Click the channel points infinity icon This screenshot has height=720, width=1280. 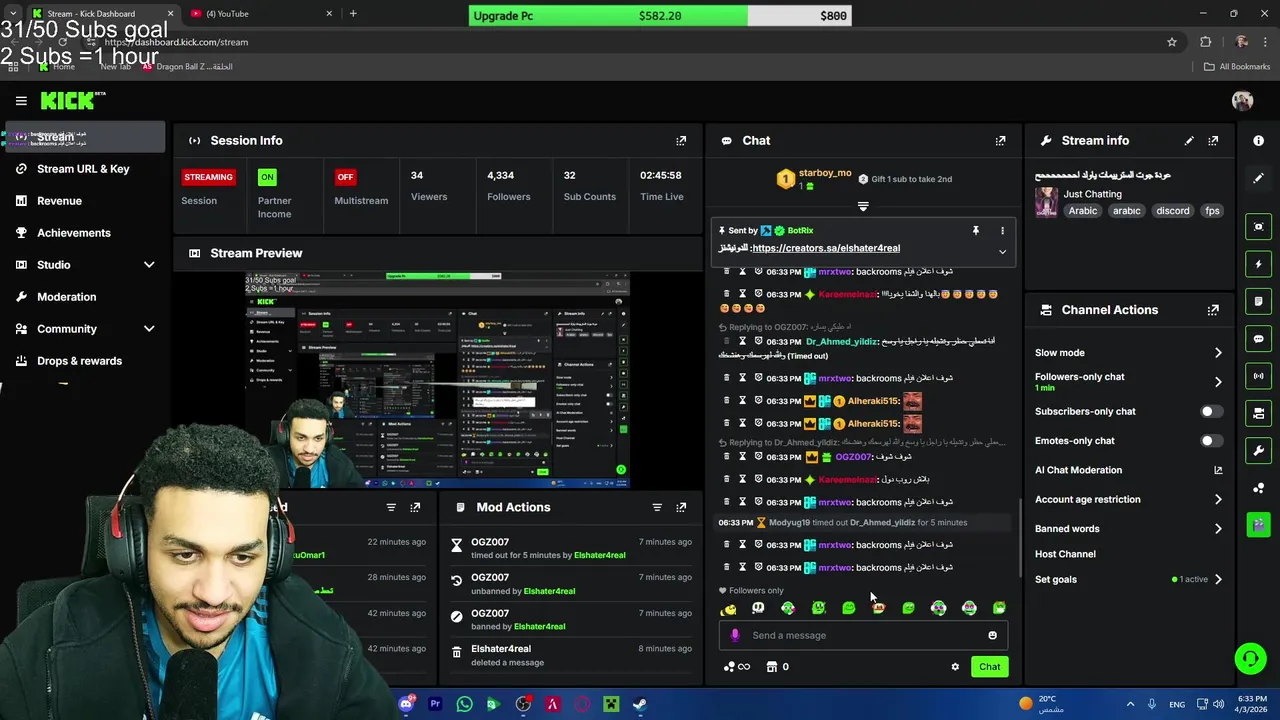tap(736, 667)
